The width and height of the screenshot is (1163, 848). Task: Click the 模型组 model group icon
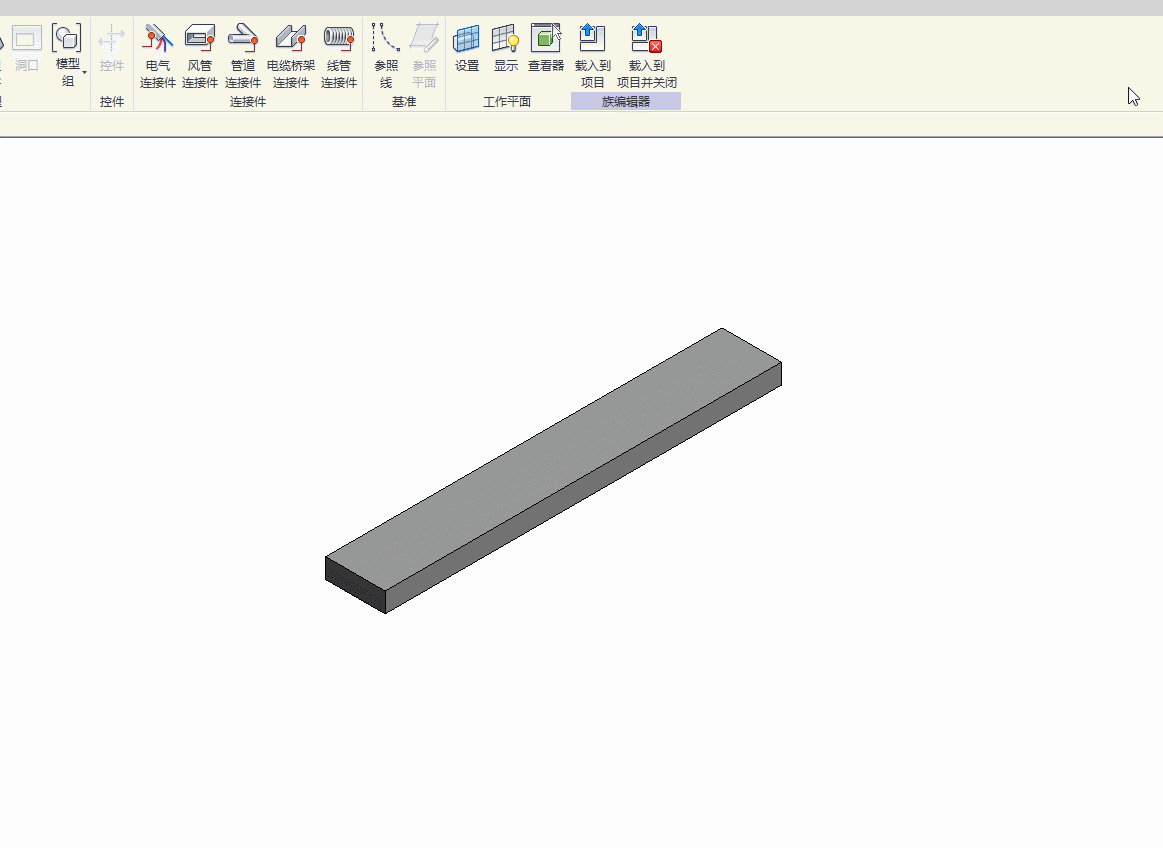[67, 38]
